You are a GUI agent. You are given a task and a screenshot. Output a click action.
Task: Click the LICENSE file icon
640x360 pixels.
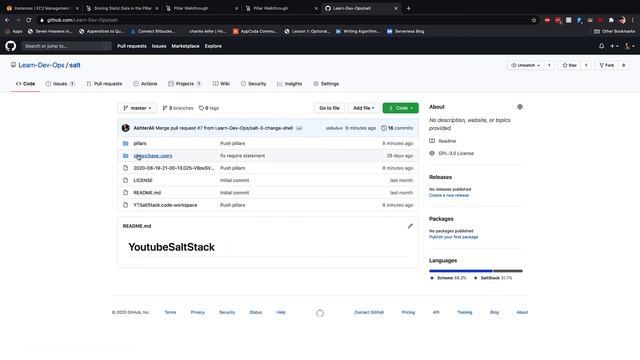click(x=125, y=180)
